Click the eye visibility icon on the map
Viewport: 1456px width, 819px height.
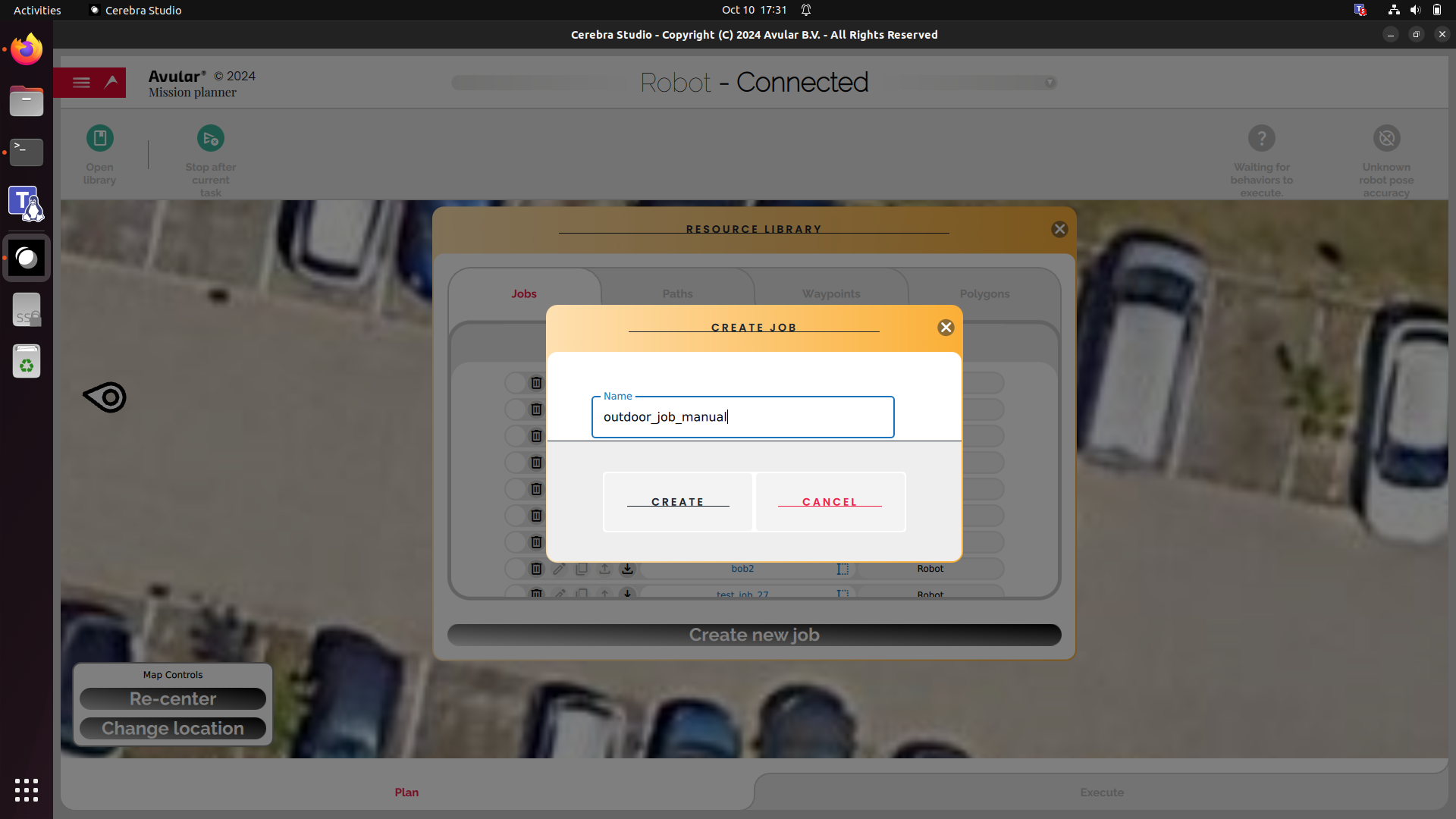coord(105,397)
